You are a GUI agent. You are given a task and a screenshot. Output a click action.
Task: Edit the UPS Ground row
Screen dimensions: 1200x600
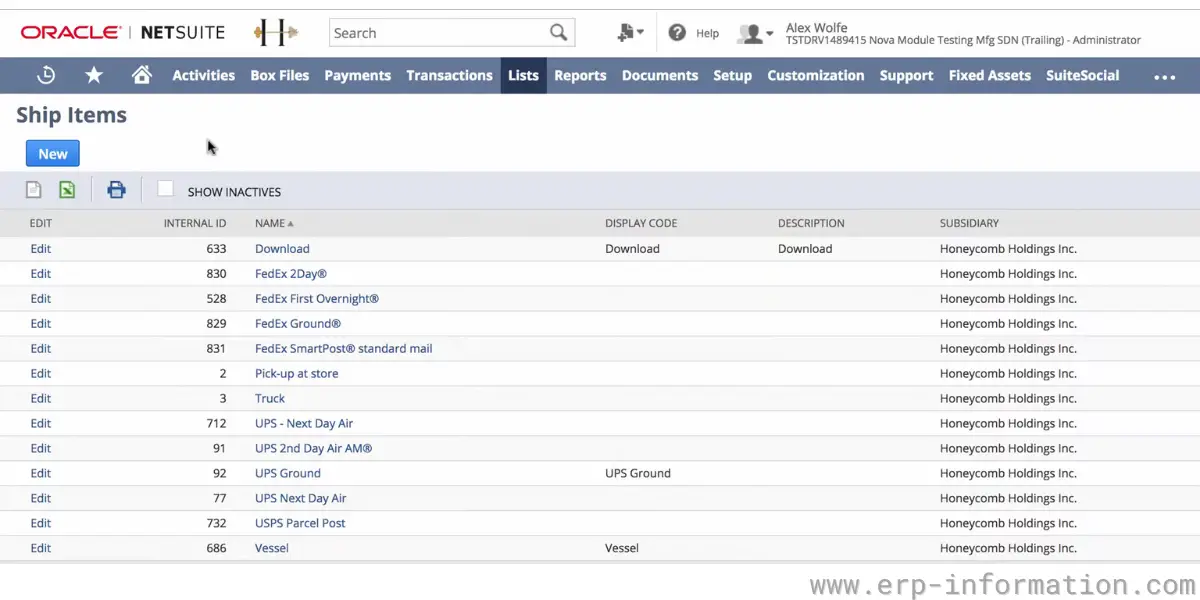(x=40, y=474)
